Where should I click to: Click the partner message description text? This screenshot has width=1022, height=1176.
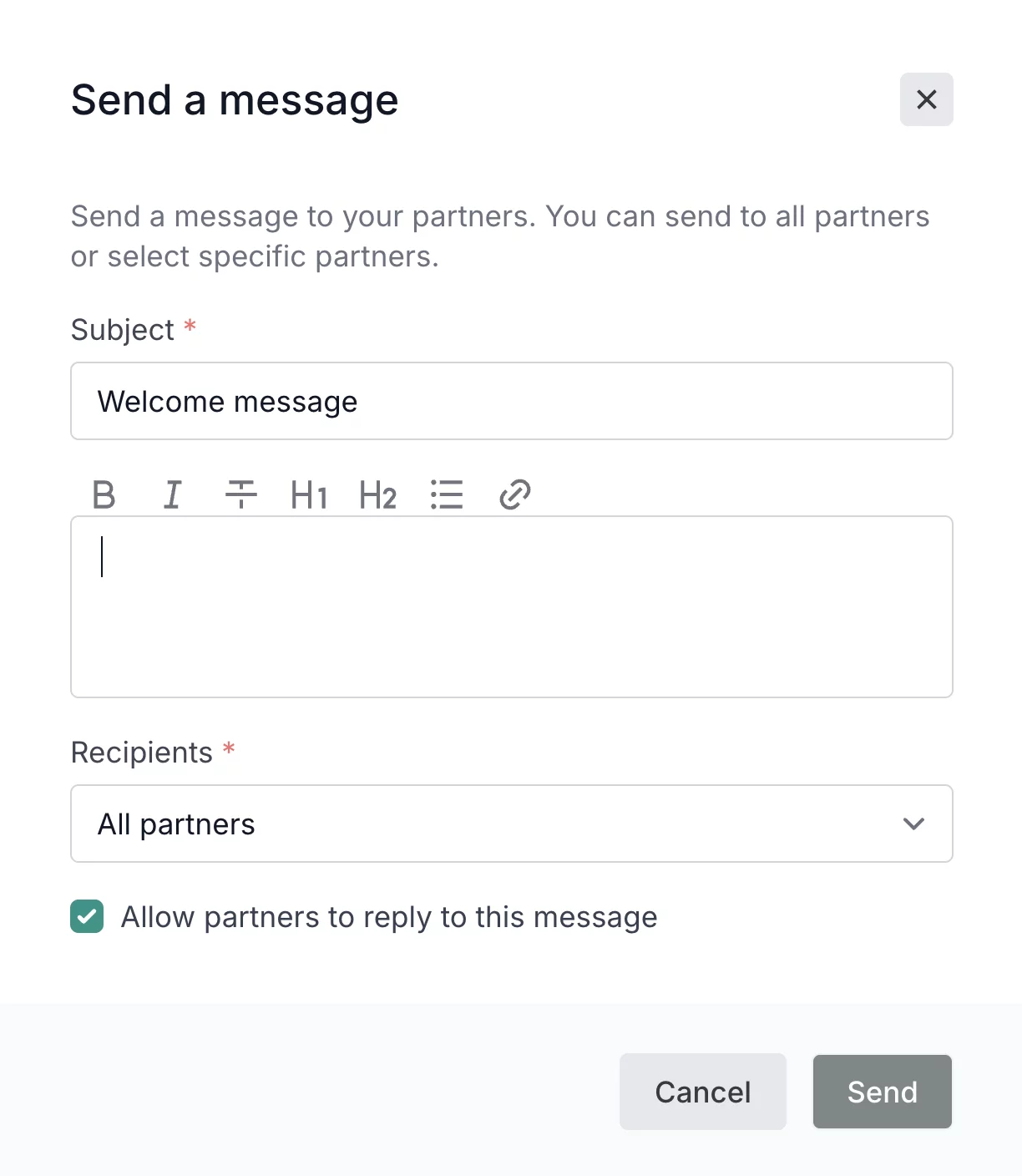[x=499, y=236]
